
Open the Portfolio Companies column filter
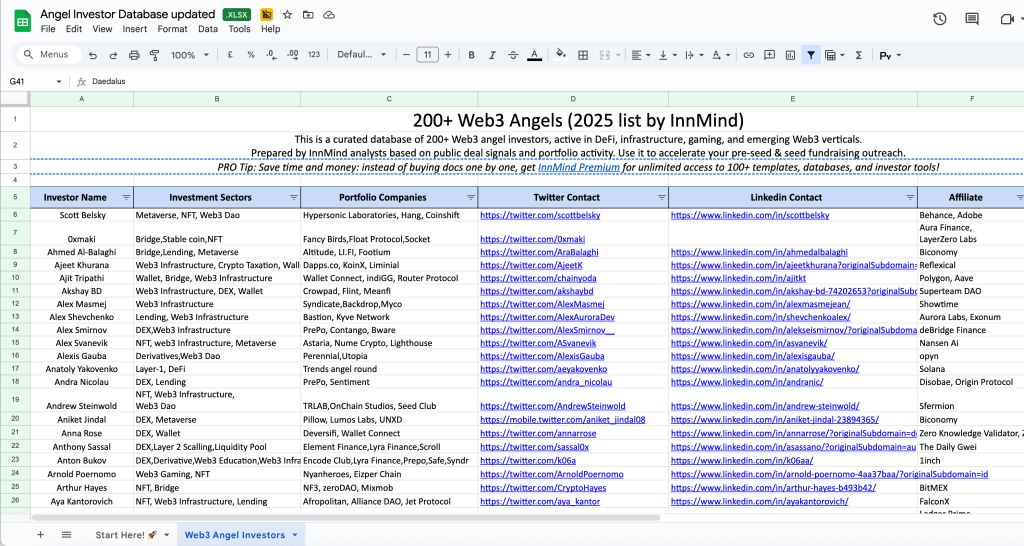tap(470, 197)
